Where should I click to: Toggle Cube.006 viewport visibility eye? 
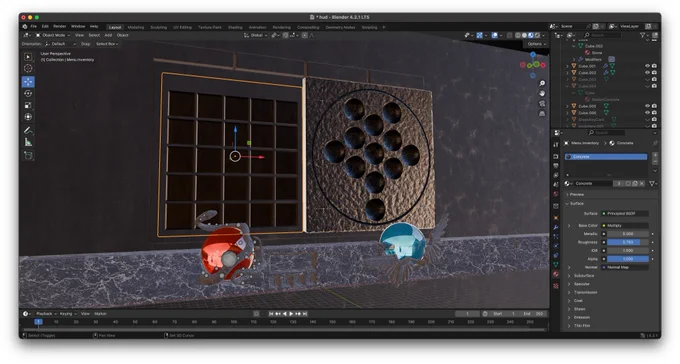click(x=647, y=113)
